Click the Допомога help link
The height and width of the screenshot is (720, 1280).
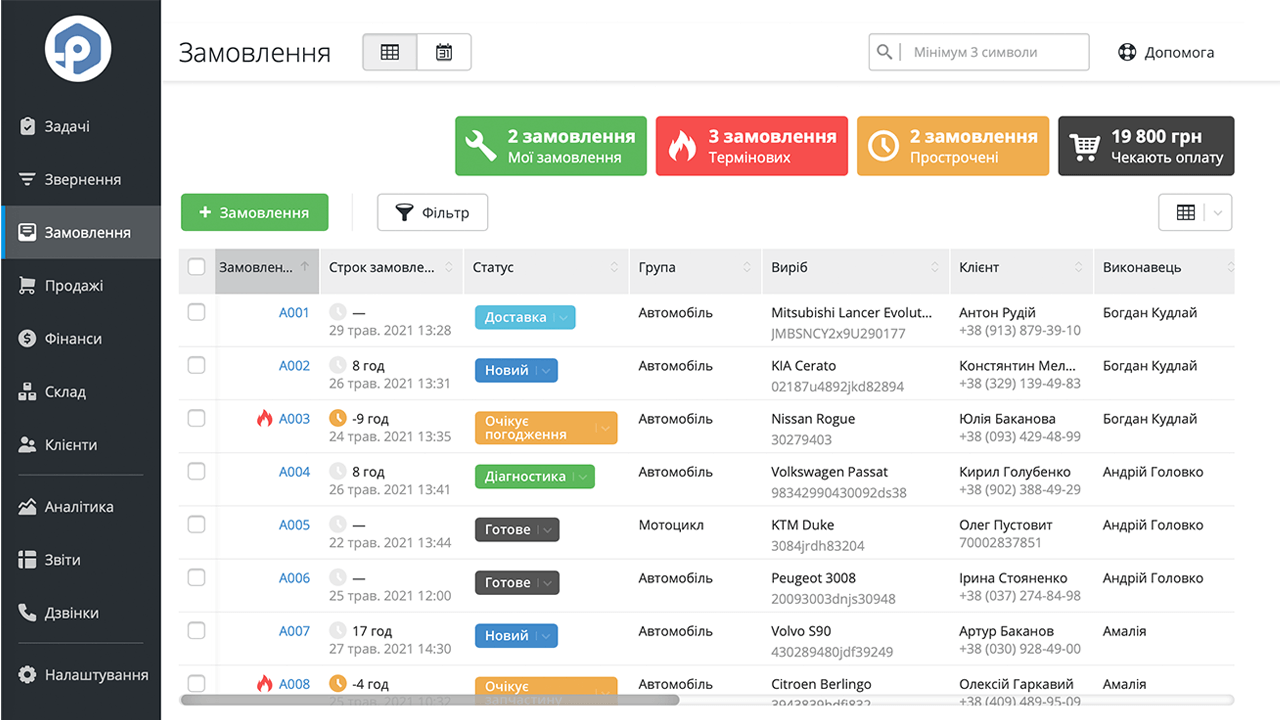tap(1166, 52)
